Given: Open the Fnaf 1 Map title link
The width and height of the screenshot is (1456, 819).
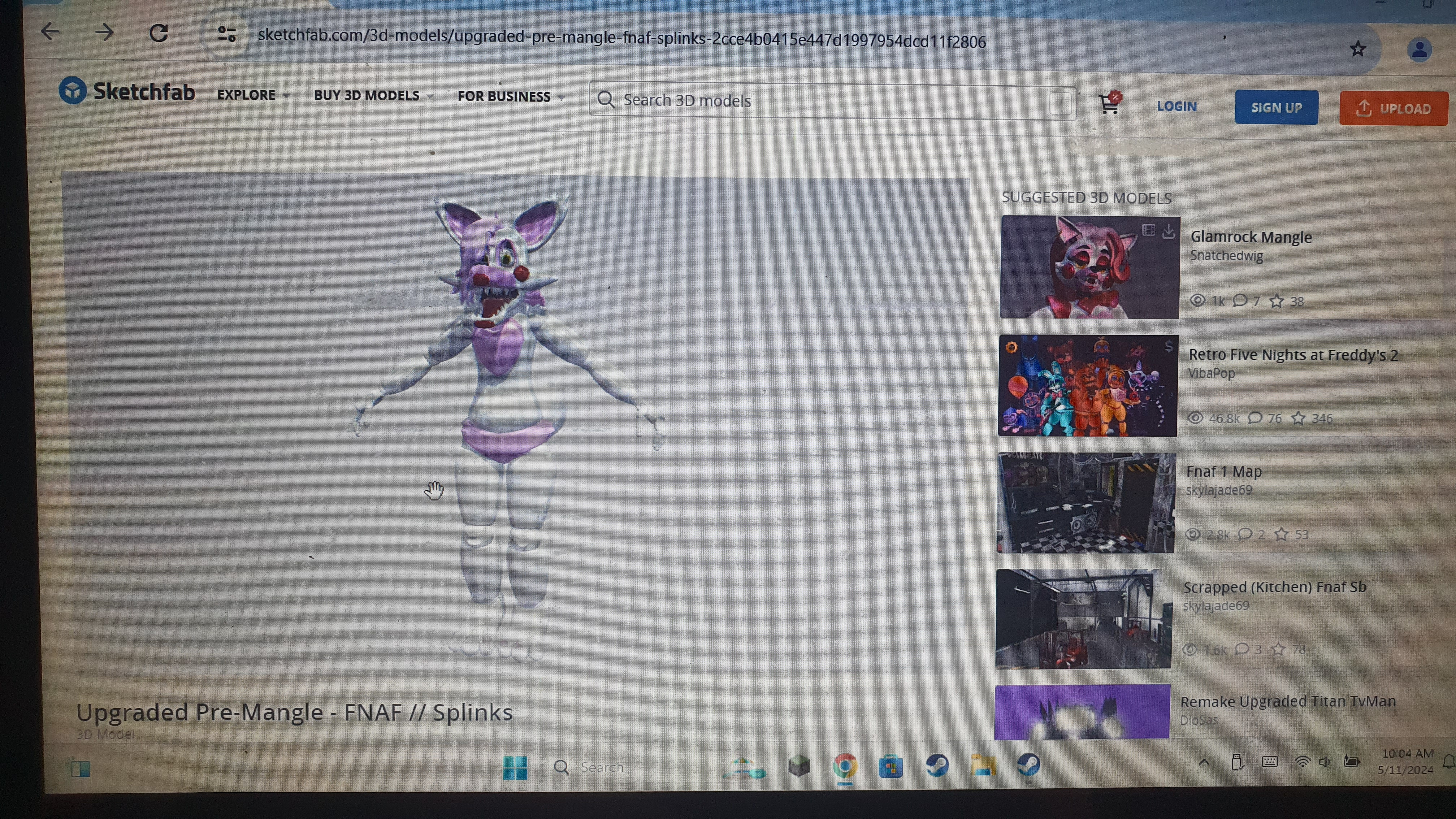Looking at the screenshot, I should [1224, 471].
